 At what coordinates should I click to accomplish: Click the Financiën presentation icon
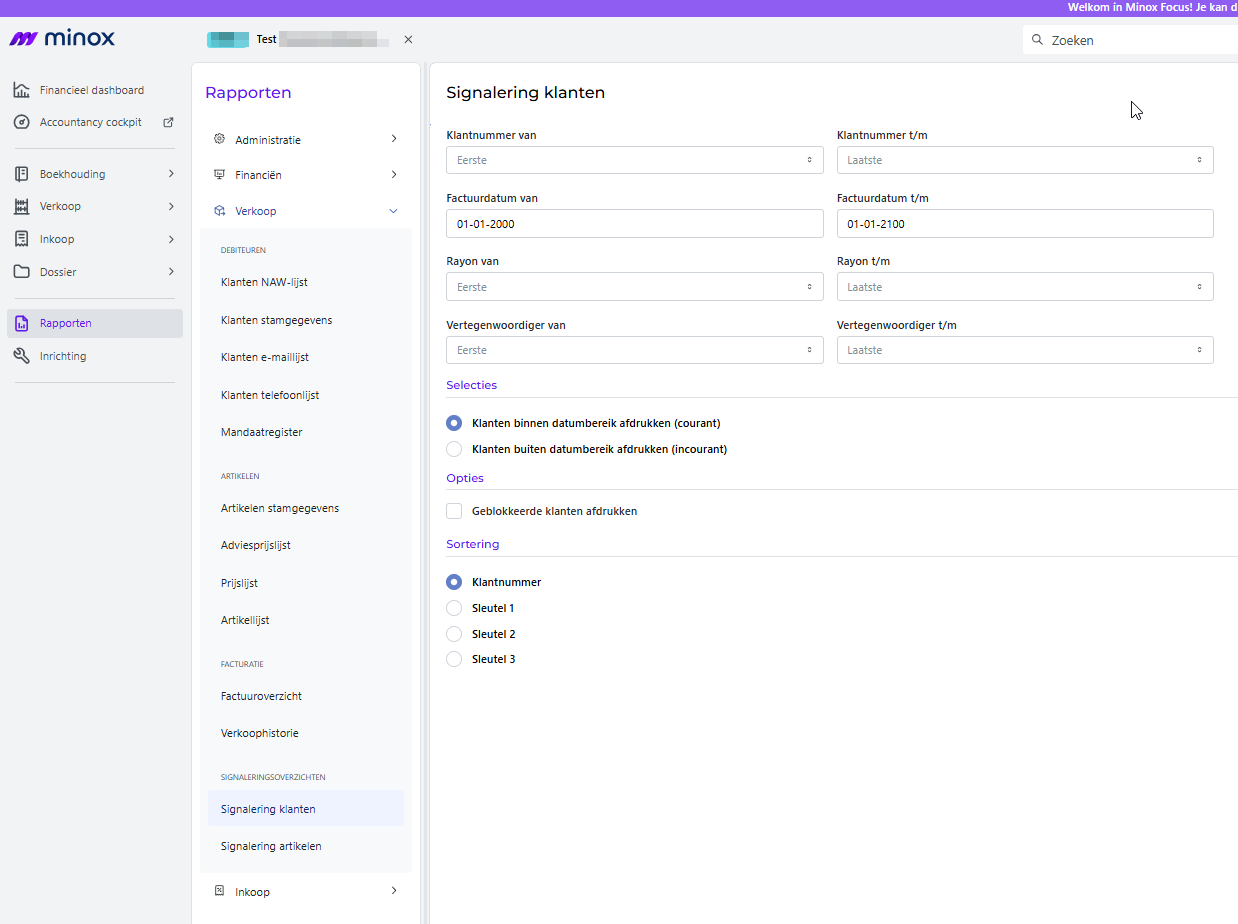[x=219, y=174]
